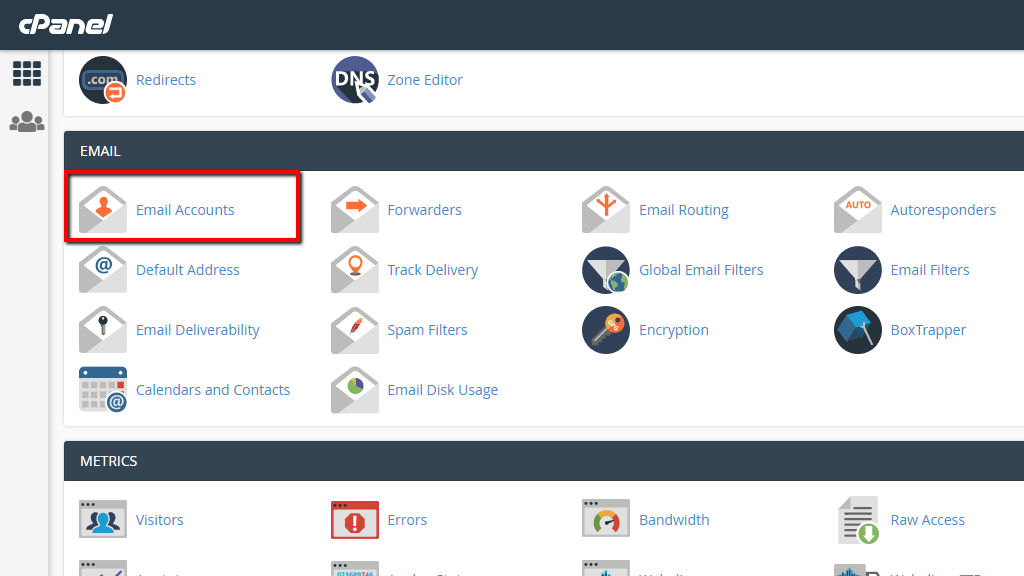
Task: Click the BoxTrapper icon
Action: coord(857,330)
